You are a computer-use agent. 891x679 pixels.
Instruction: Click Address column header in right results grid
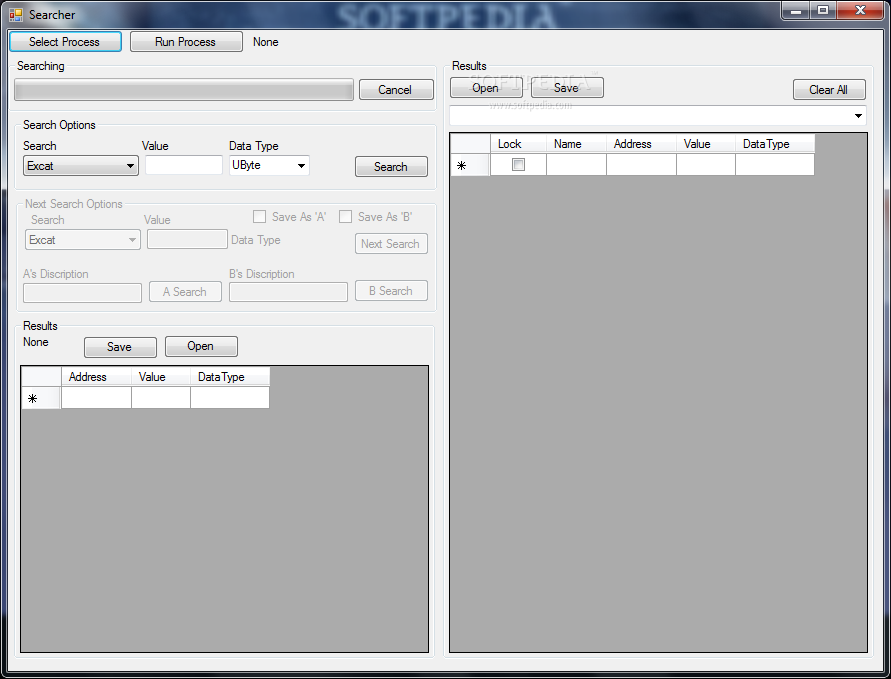coord(642,144)
